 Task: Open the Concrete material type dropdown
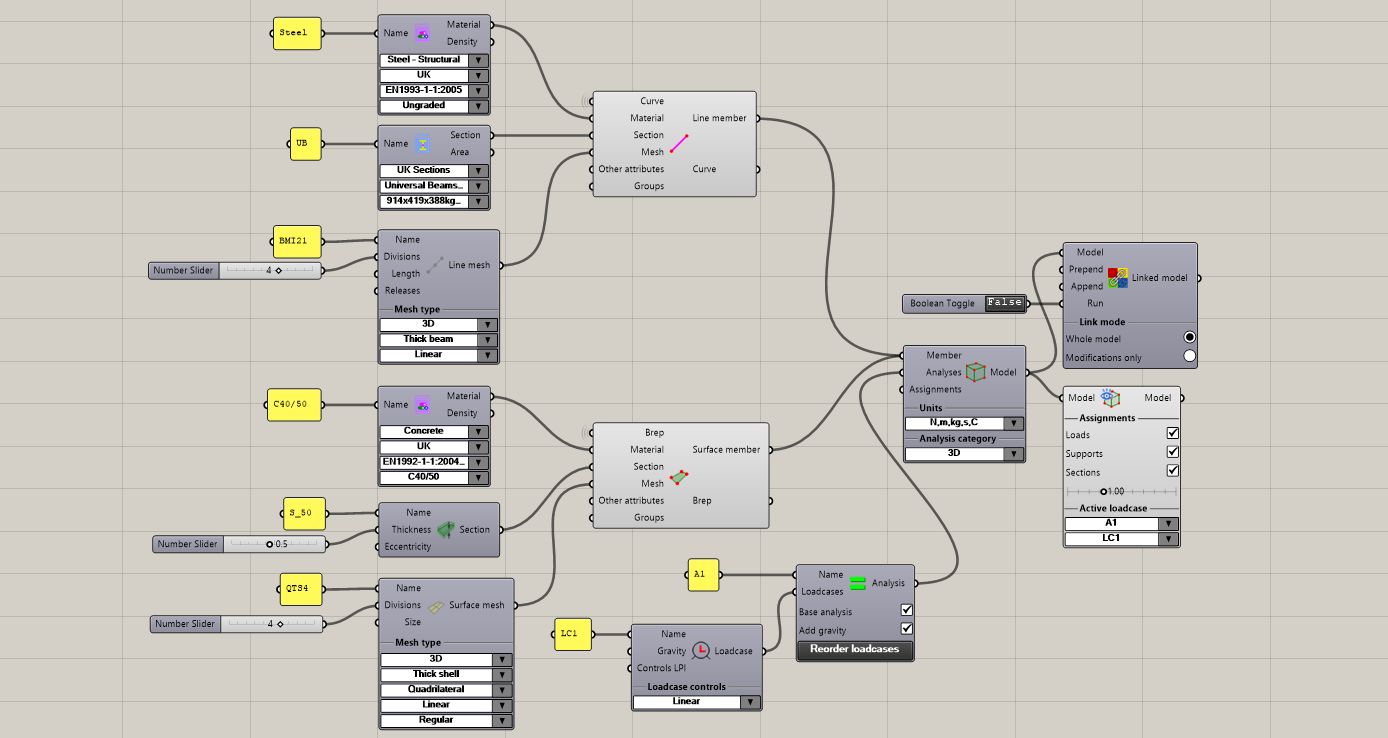tap(434, 431)
